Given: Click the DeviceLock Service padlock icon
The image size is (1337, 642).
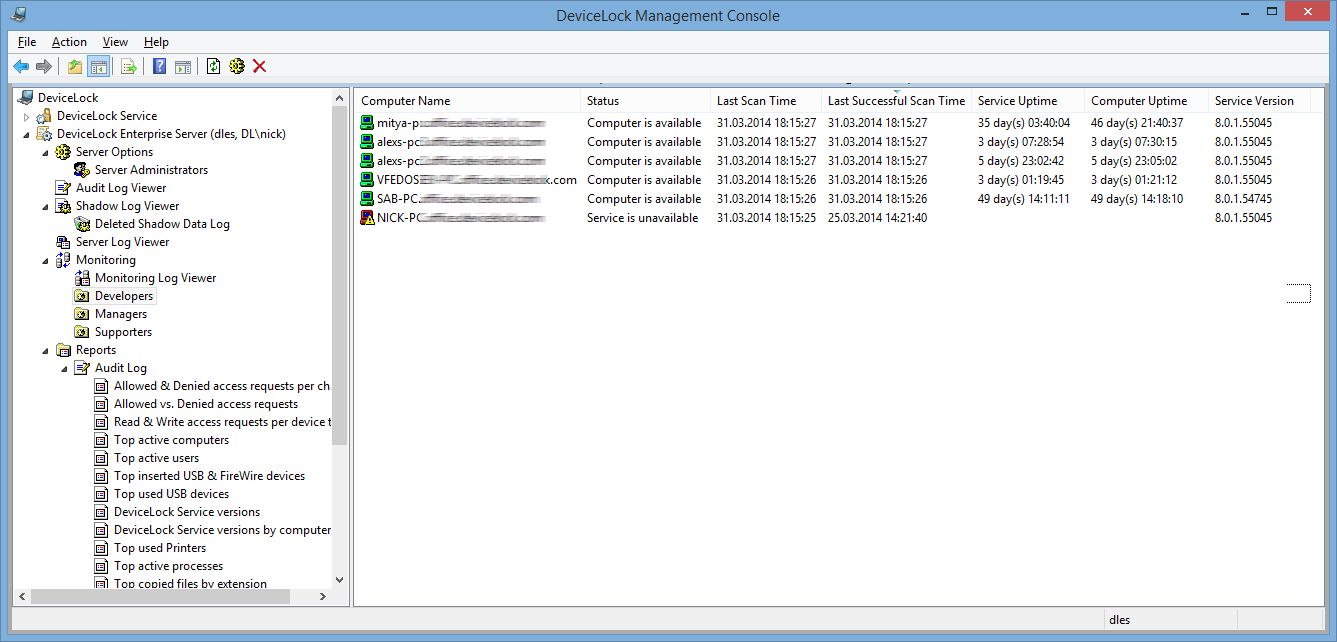Looking at the screenshot, I should point(44,116).
